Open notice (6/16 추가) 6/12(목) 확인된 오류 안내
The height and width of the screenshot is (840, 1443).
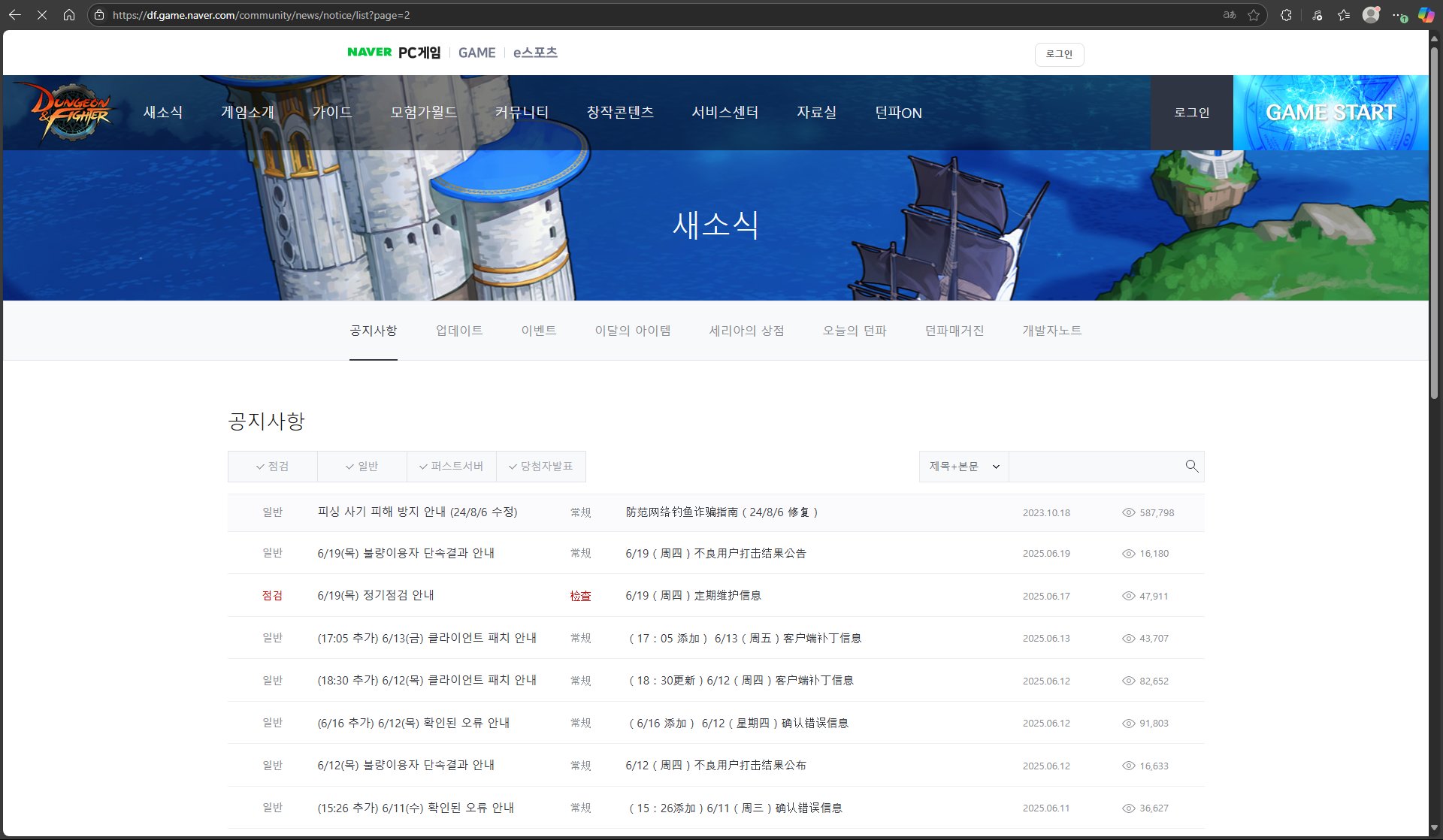point(413,723)
